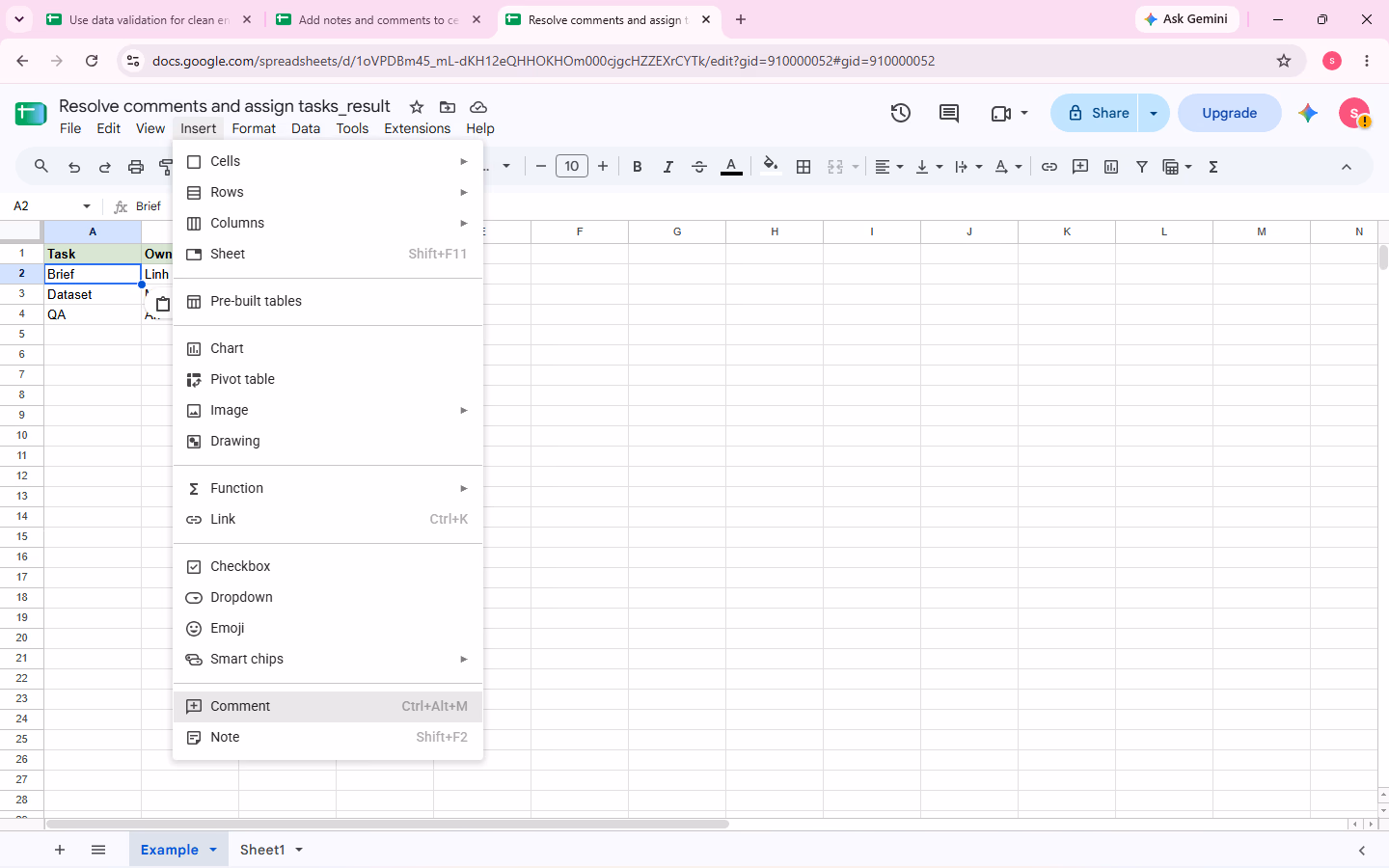Open the Data menu

(x=306, y=128)
